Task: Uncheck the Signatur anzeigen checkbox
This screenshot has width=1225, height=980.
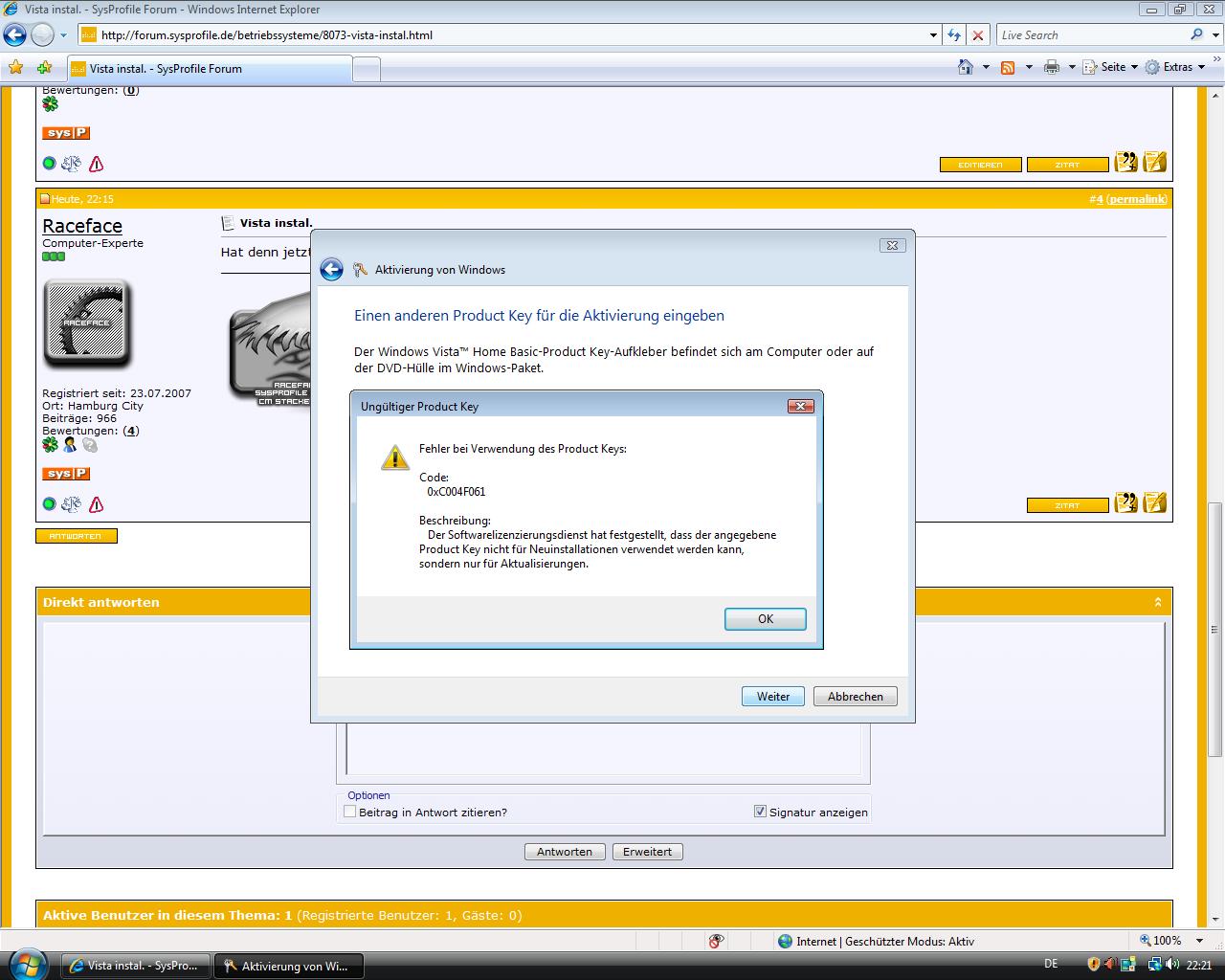Action: 760,812
